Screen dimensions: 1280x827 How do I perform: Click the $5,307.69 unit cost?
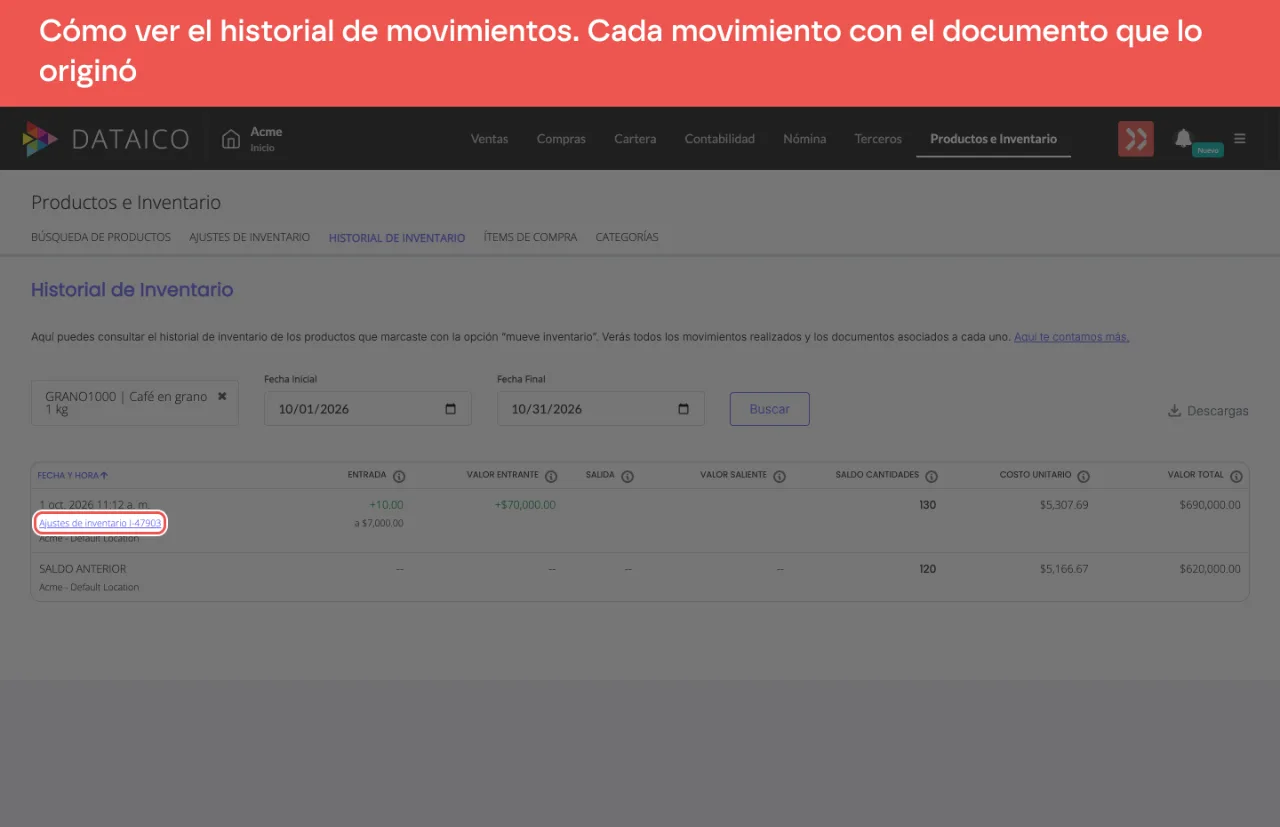coord(1064,505)
